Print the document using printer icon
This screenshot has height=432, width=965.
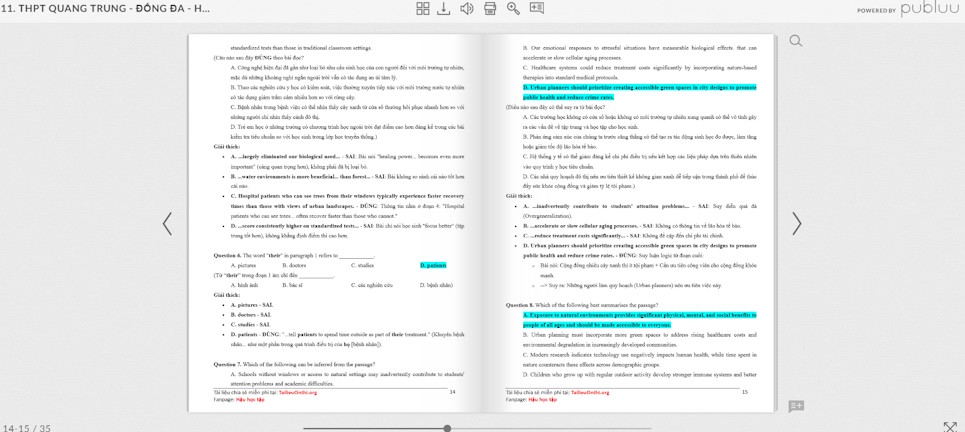pyautogui.click(x=490, y=8)
